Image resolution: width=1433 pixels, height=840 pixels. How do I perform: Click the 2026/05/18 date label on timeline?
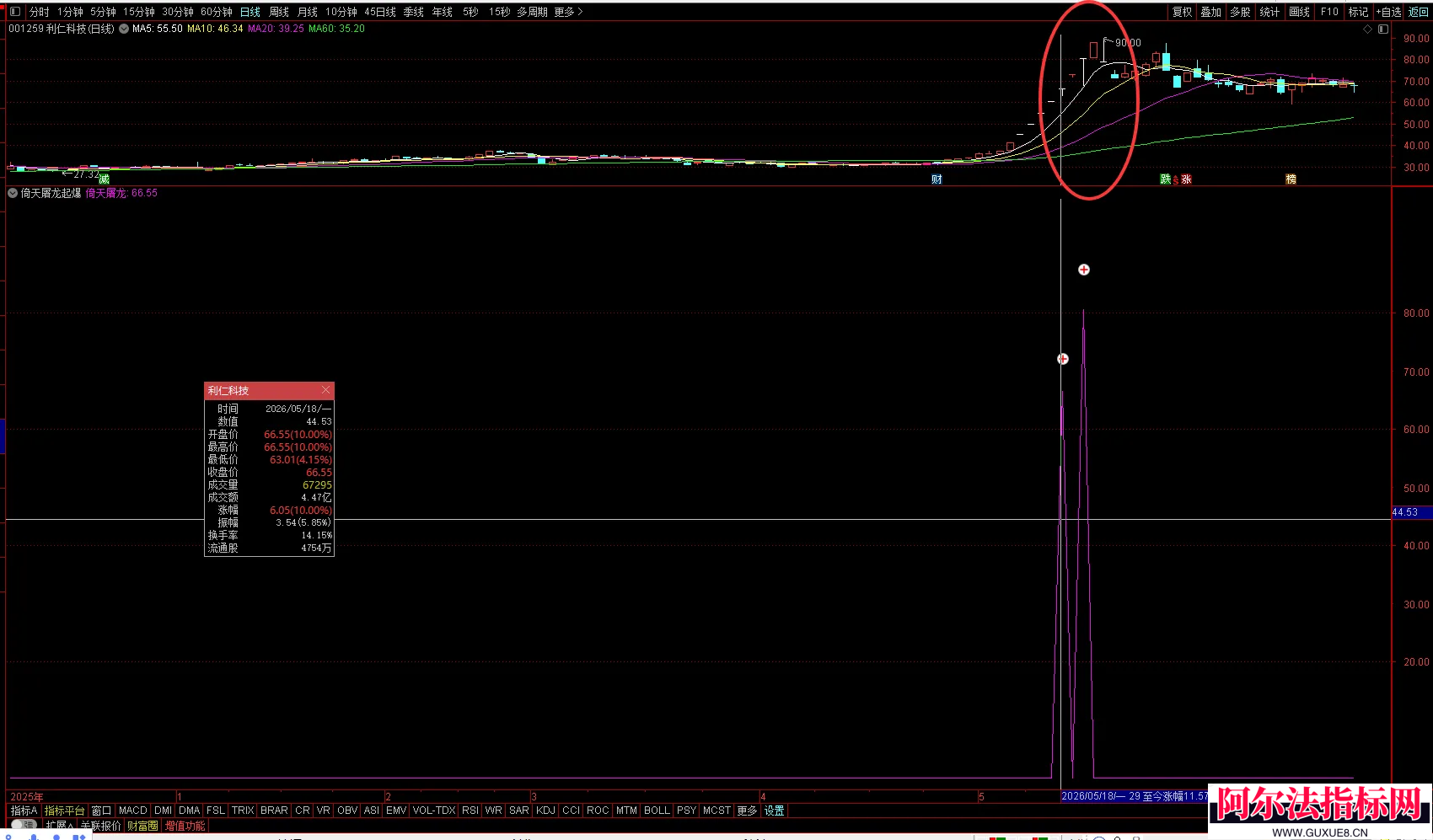coord(1134,796)
